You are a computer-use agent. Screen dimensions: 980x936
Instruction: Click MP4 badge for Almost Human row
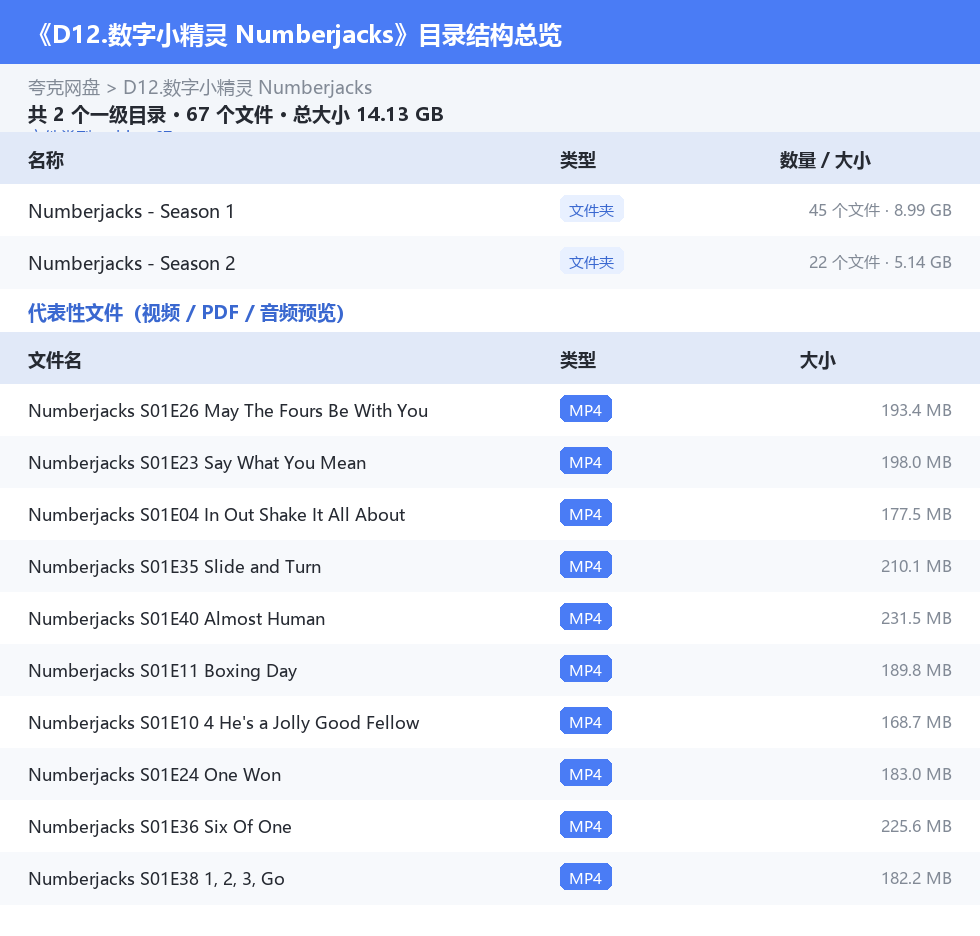tap(586, 617)
